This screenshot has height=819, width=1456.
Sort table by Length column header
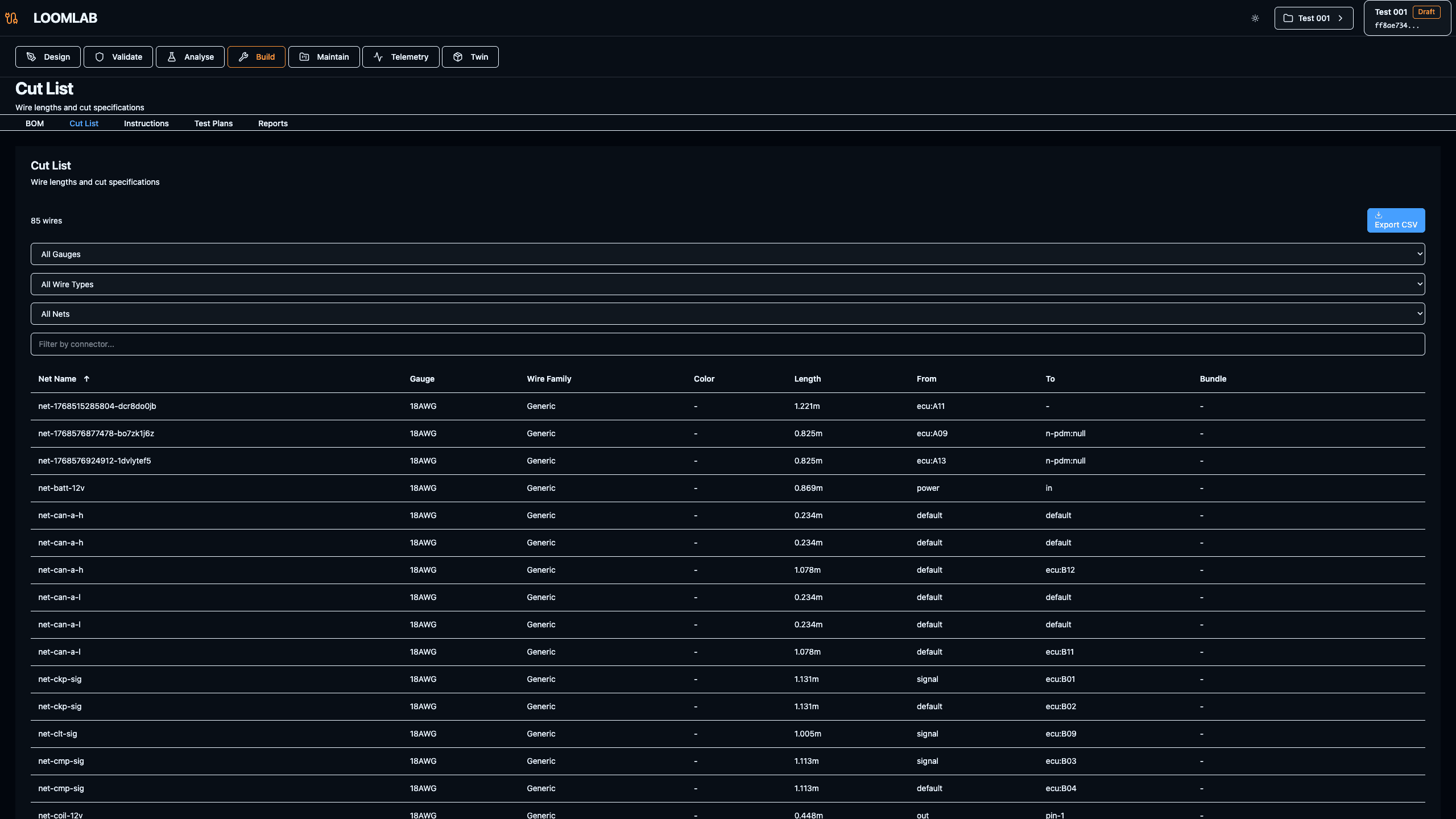coord(807,379)
